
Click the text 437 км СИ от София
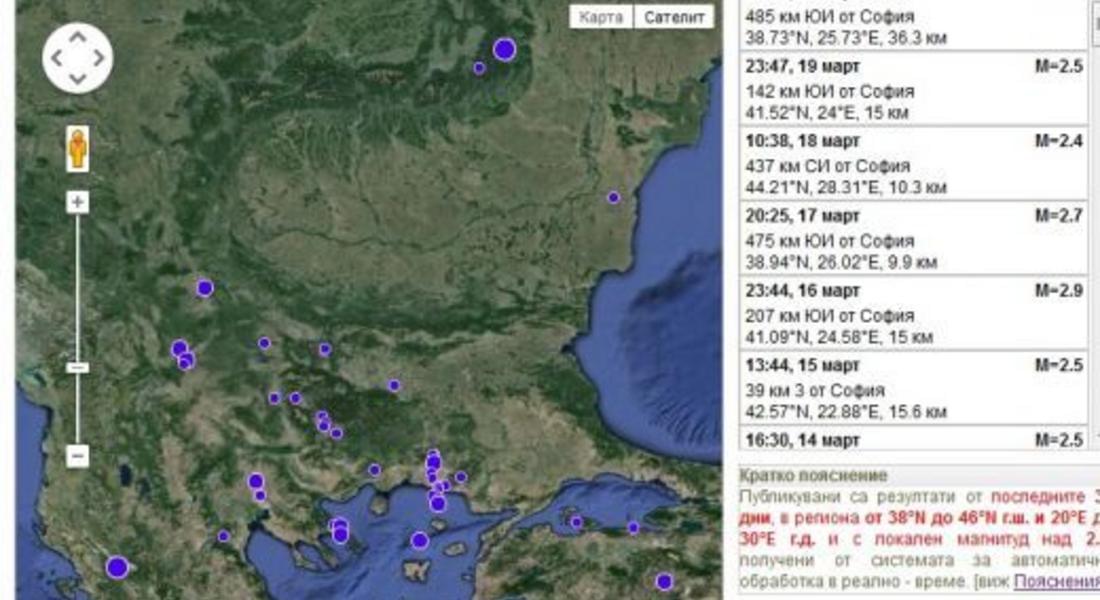pos(827,166)
